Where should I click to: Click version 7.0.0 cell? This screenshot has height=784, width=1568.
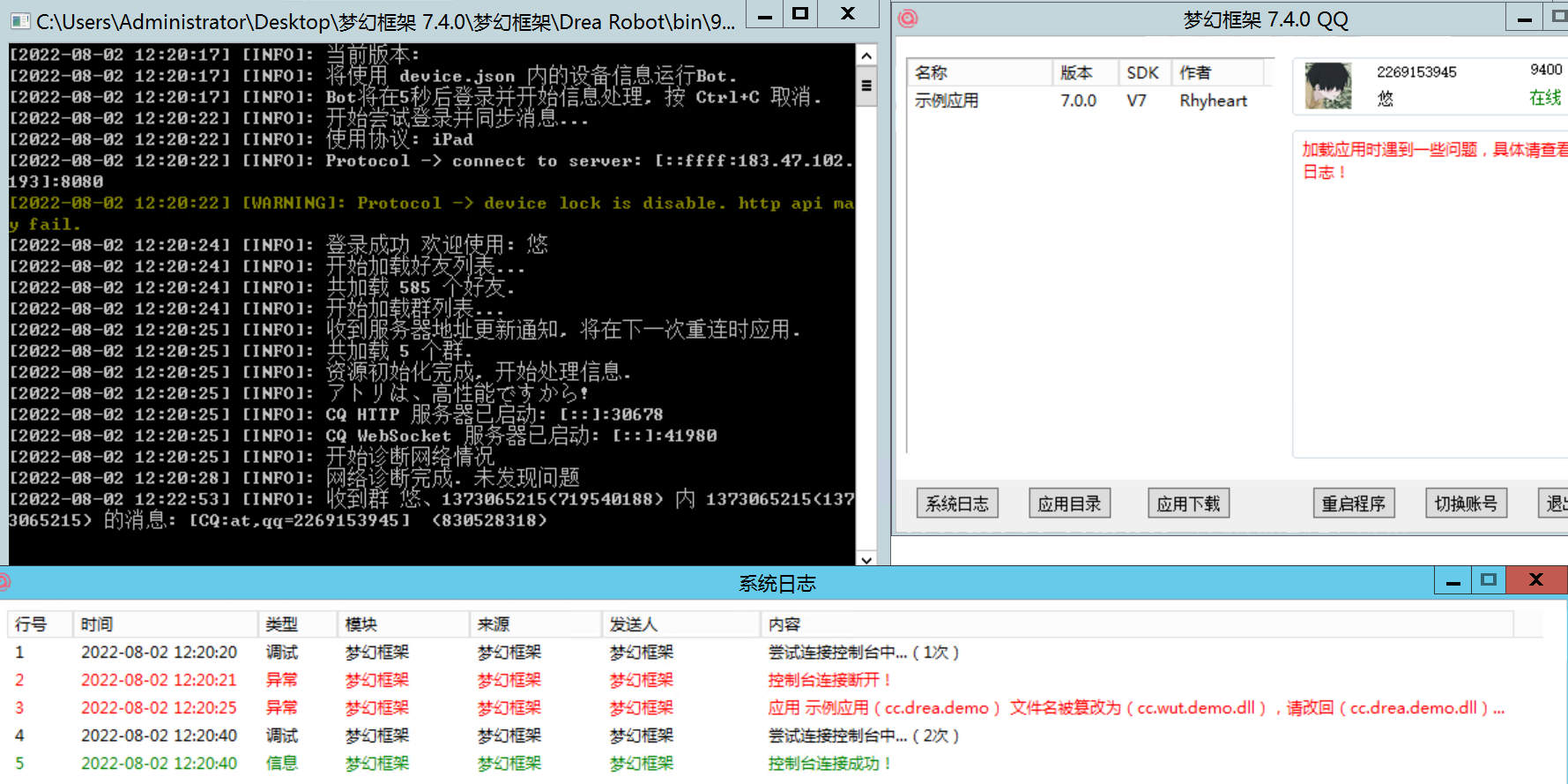point(1078,101)
